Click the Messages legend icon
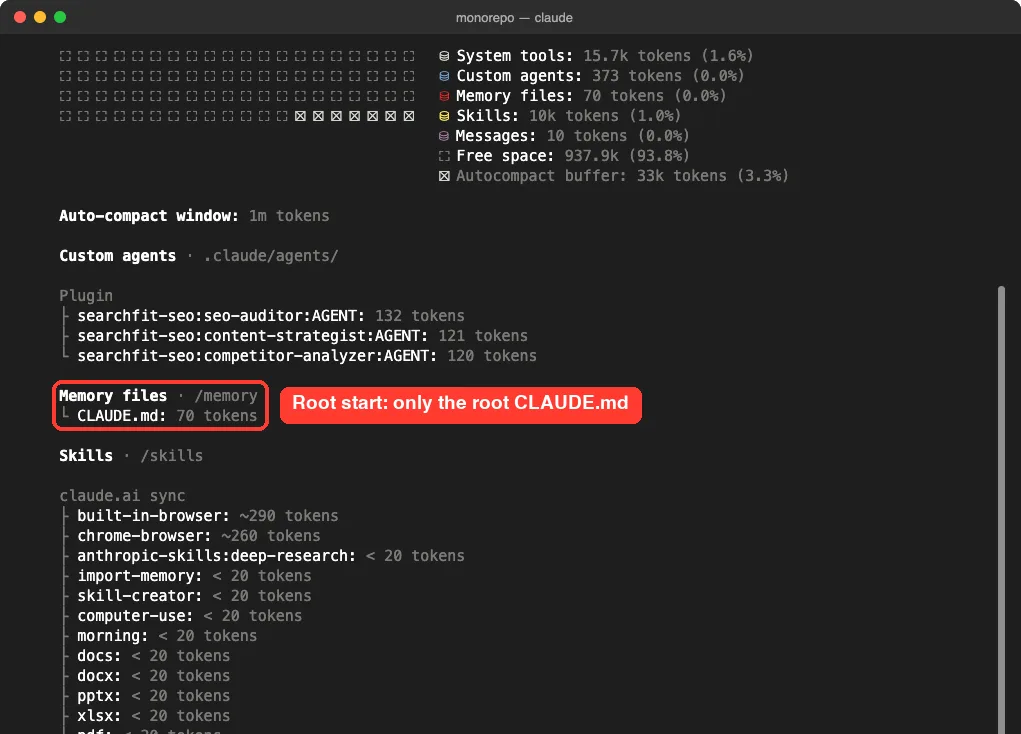1021x734 pixels. point(444,136)
